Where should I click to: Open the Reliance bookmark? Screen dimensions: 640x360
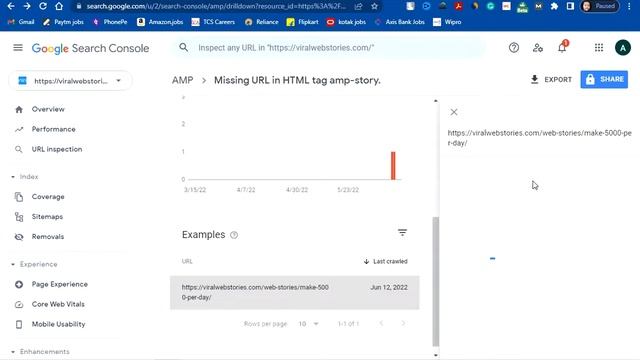[261, 22]
